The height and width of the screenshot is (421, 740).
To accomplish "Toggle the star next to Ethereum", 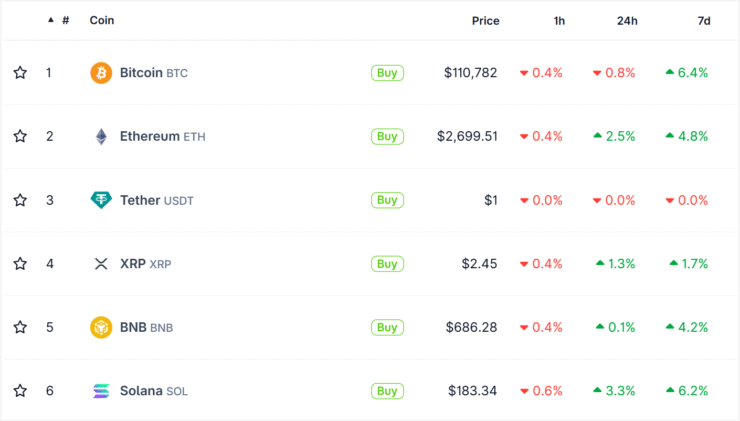I will (20, 136).
